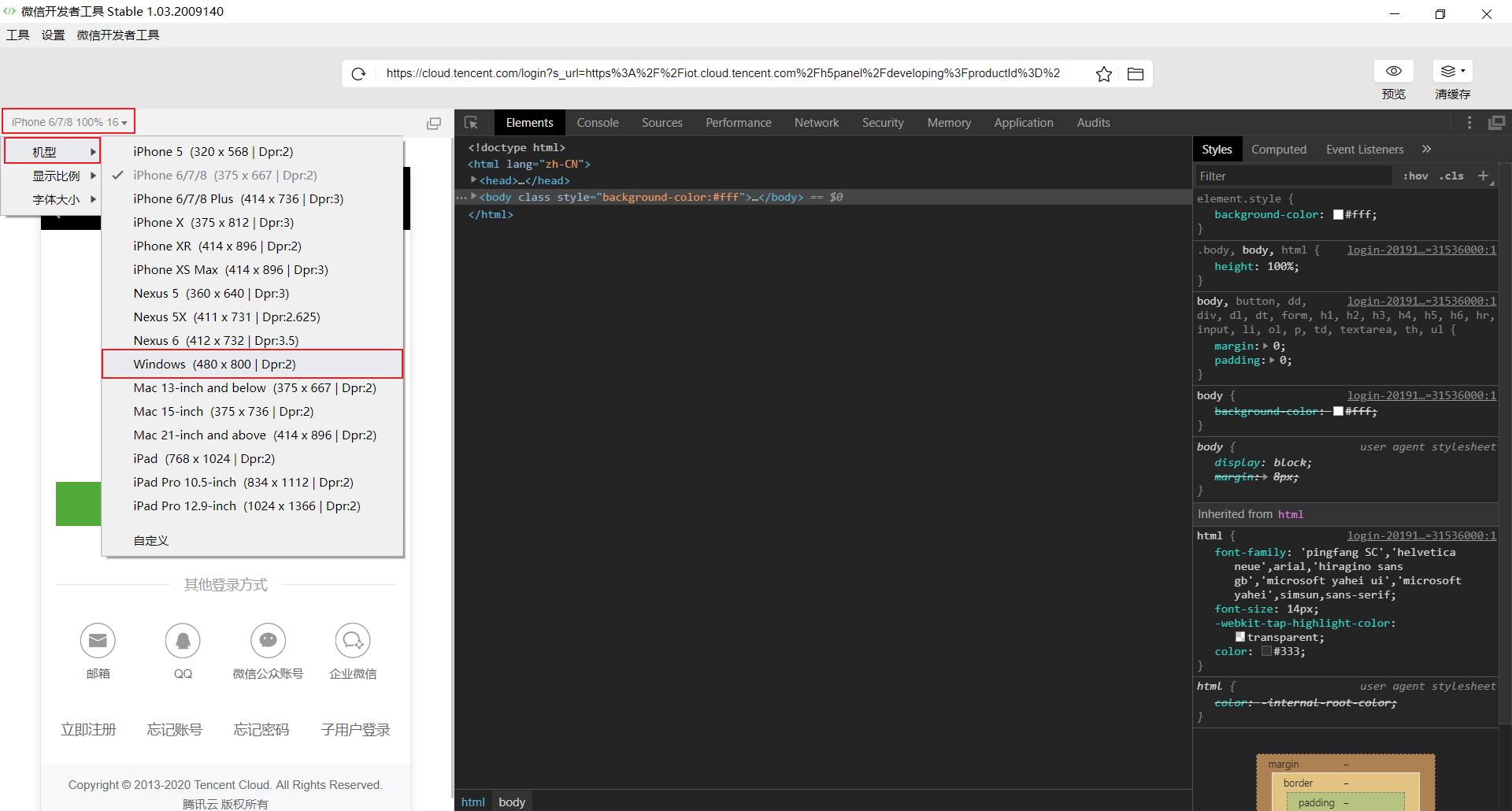Expand the 显示比例 submenu
This screenshot has width=1512, height=811.
[52, 176]
